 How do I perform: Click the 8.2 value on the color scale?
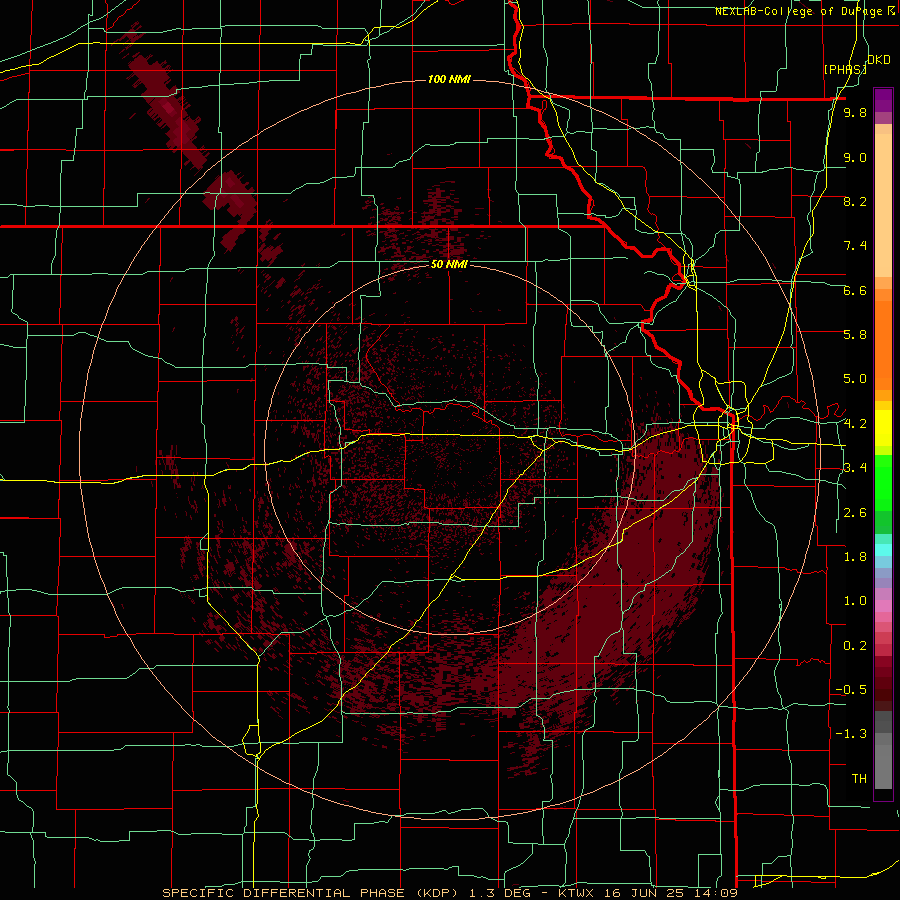855,201
